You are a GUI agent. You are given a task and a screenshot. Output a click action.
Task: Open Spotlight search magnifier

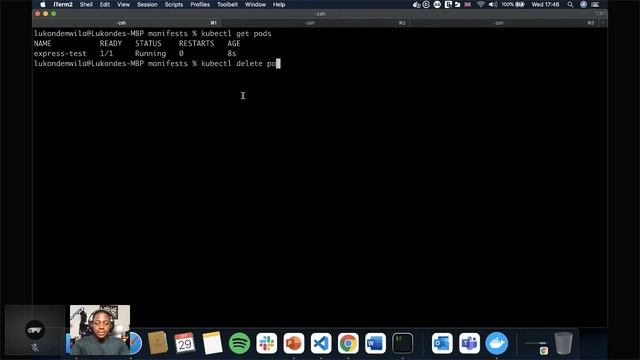click(570, 4)
